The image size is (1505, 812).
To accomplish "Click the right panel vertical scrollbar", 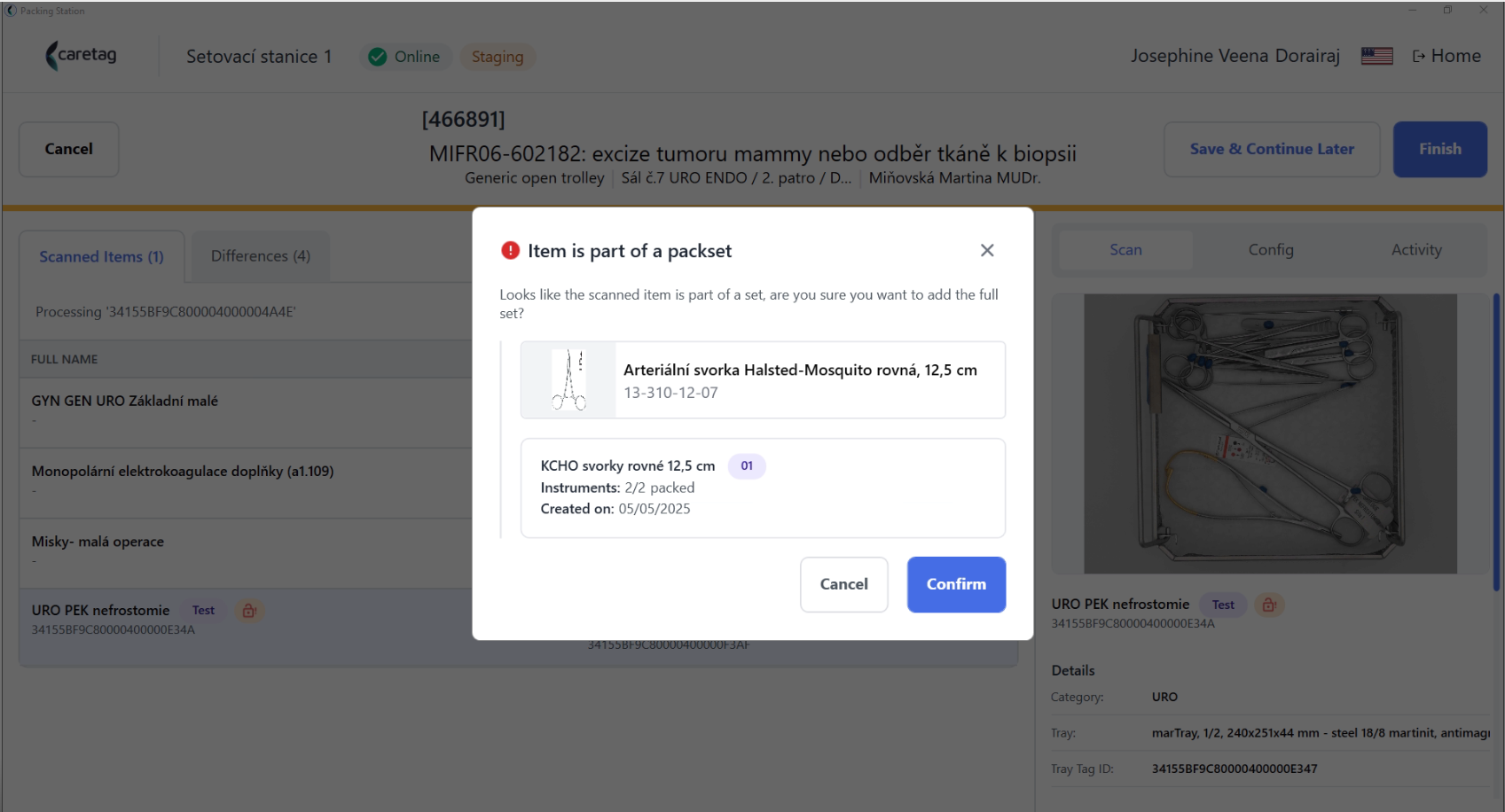I will pyautogui.click(x=1496, y=441).
